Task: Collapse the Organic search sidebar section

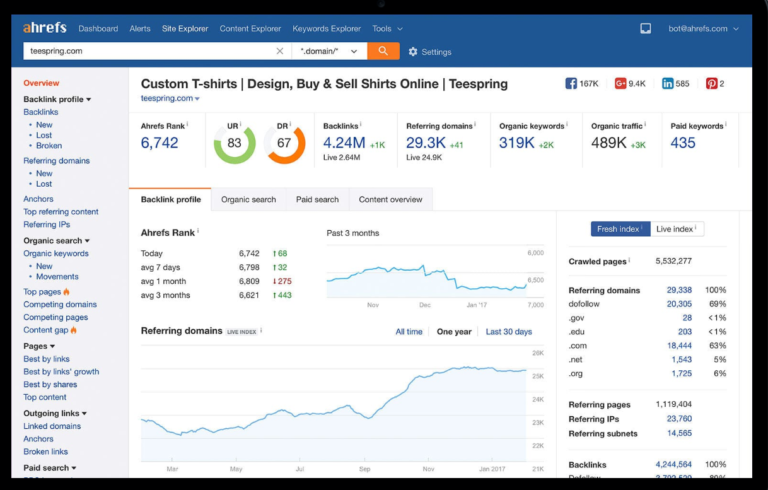Action: tap(56, 241)
